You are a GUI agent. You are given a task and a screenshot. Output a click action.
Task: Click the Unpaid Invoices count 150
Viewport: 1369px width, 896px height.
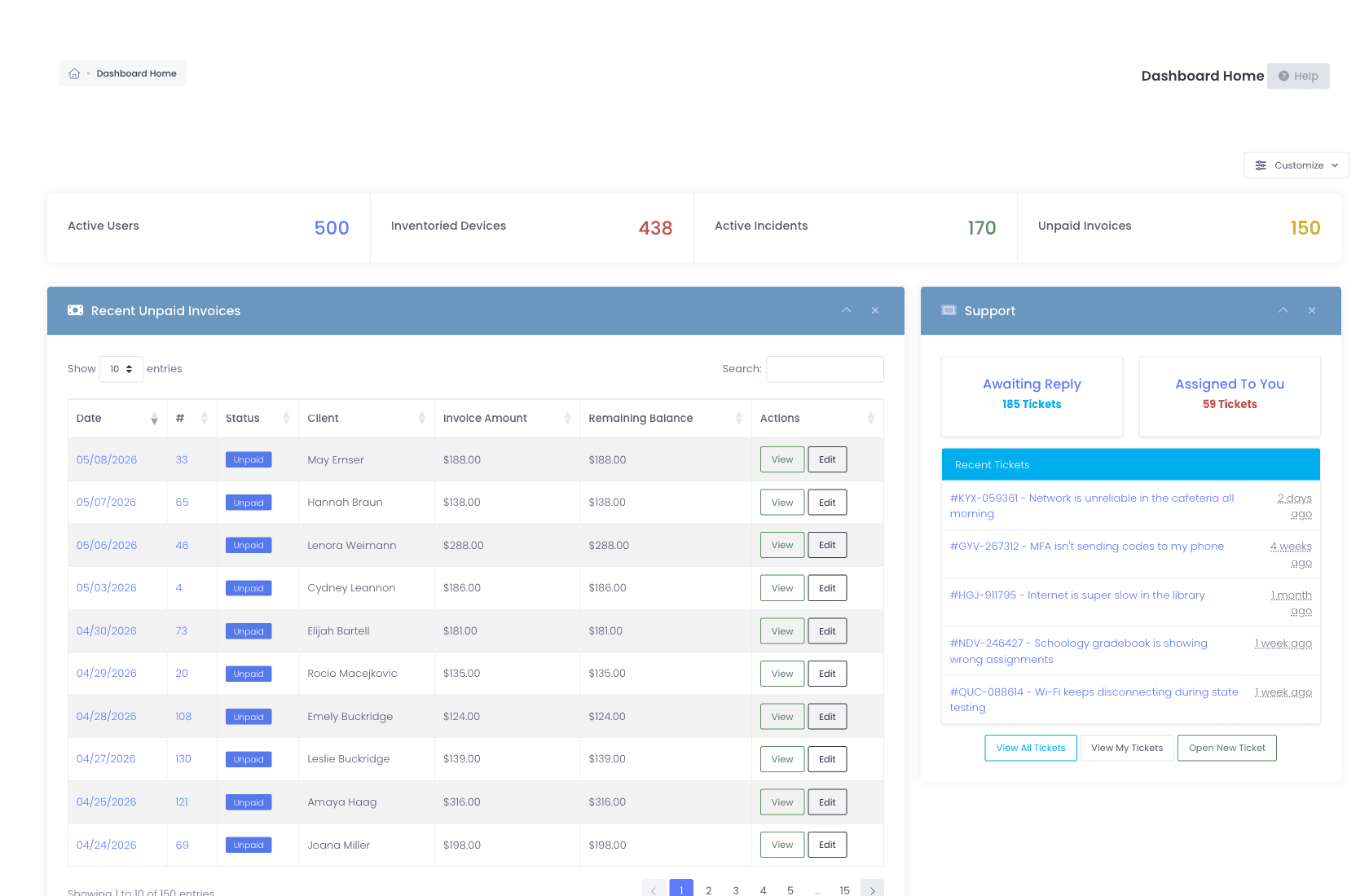tap(1305, 228)
